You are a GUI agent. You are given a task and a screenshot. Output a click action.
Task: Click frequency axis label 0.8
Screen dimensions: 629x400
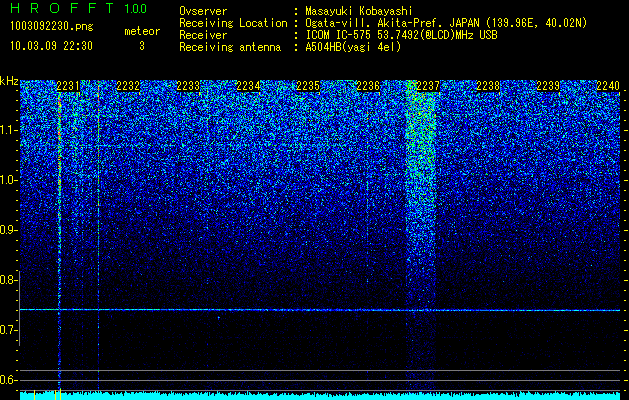[9, 280]
